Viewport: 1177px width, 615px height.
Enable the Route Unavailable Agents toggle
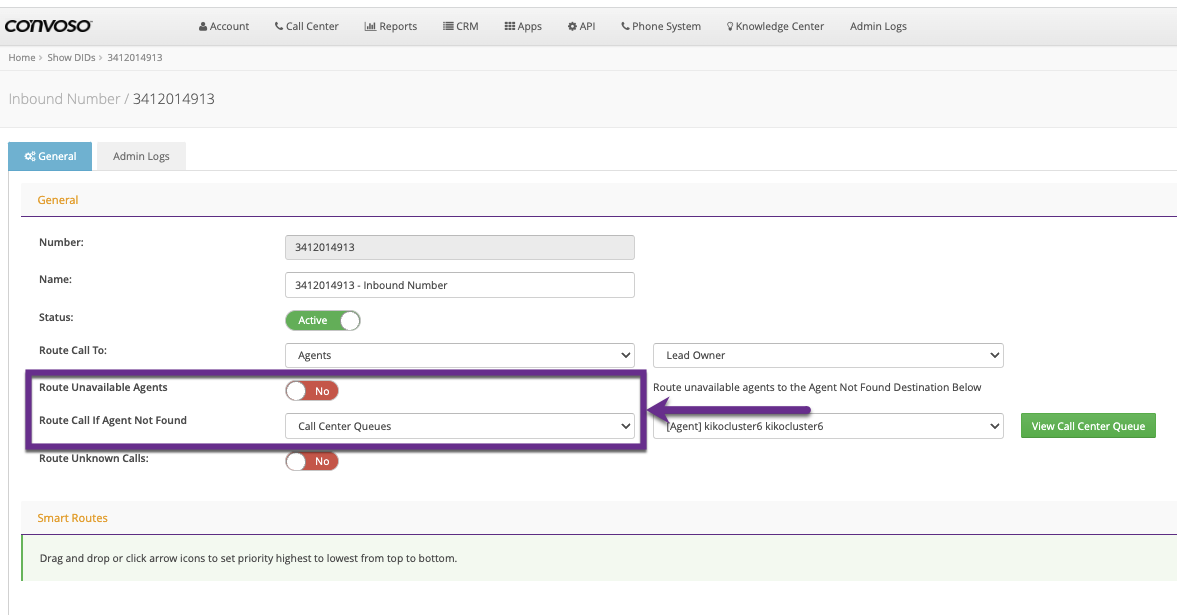(x=312, y=391)
